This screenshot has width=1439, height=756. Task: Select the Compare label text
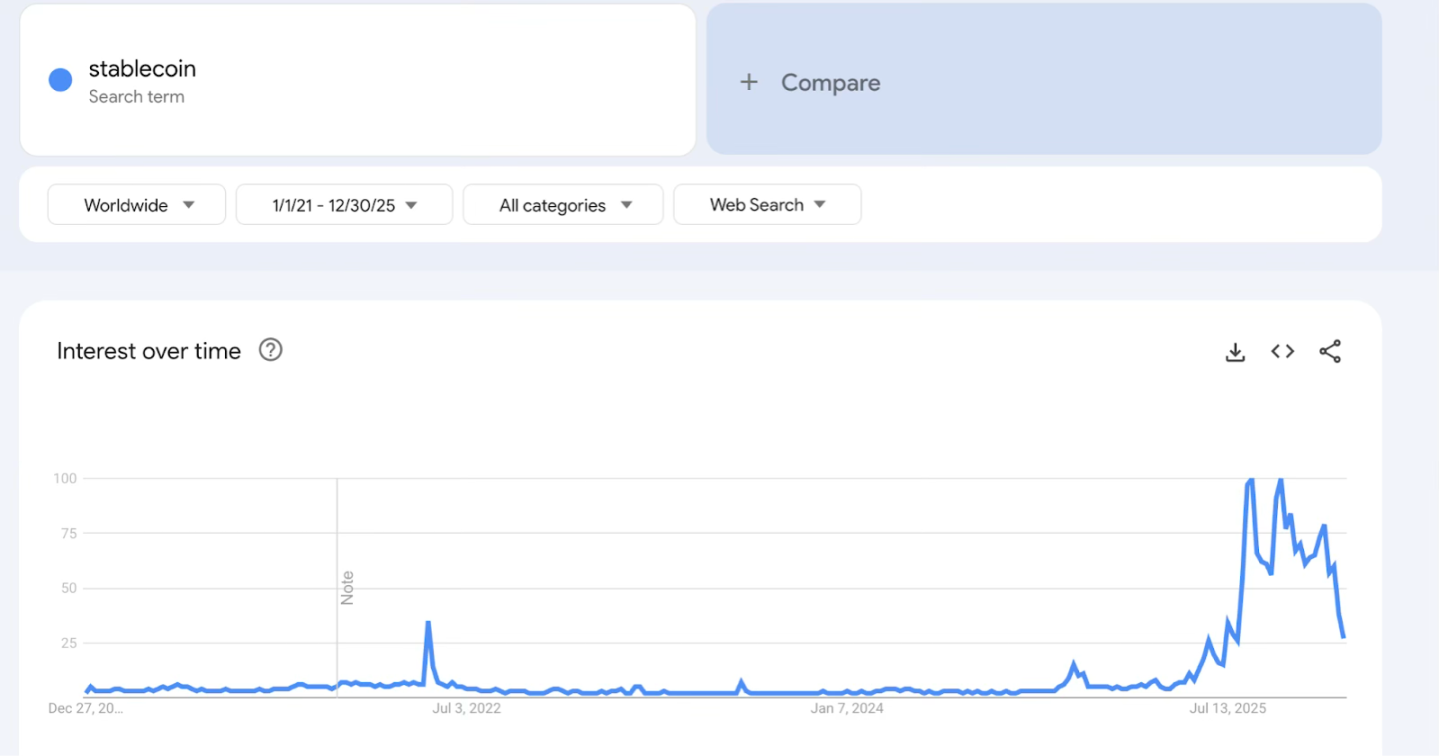point(830,83)
